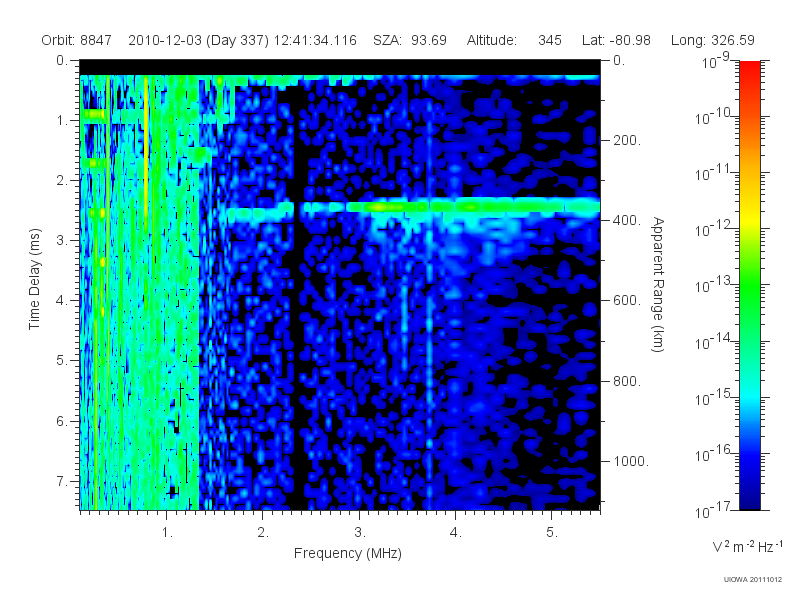Image resolution: width=800 pixels, height=600 pixels.
Task: Click the '800.' apparent range tick label
Action: 627,381
